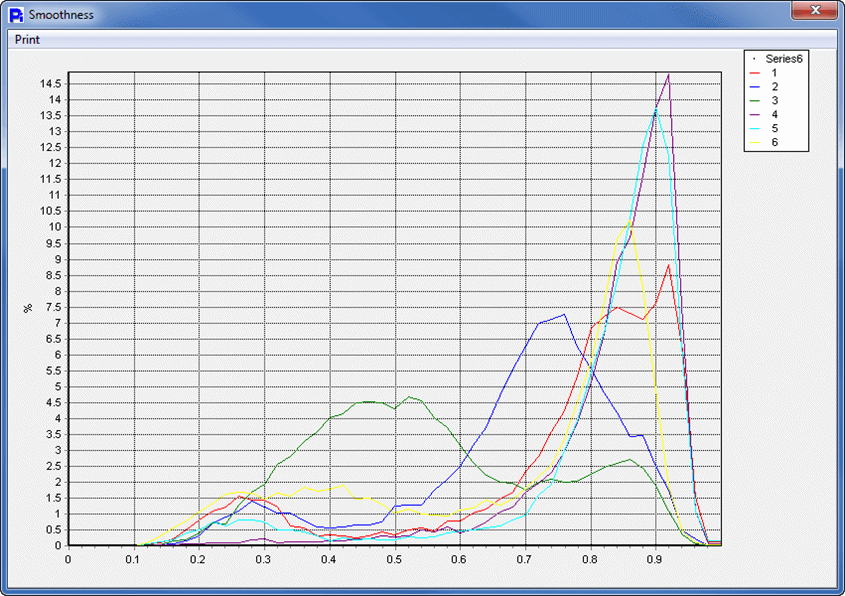The height and width of the screenshot is (596, 845).
Task: Click the red line swatch for series 1
Action: (756, 73)
